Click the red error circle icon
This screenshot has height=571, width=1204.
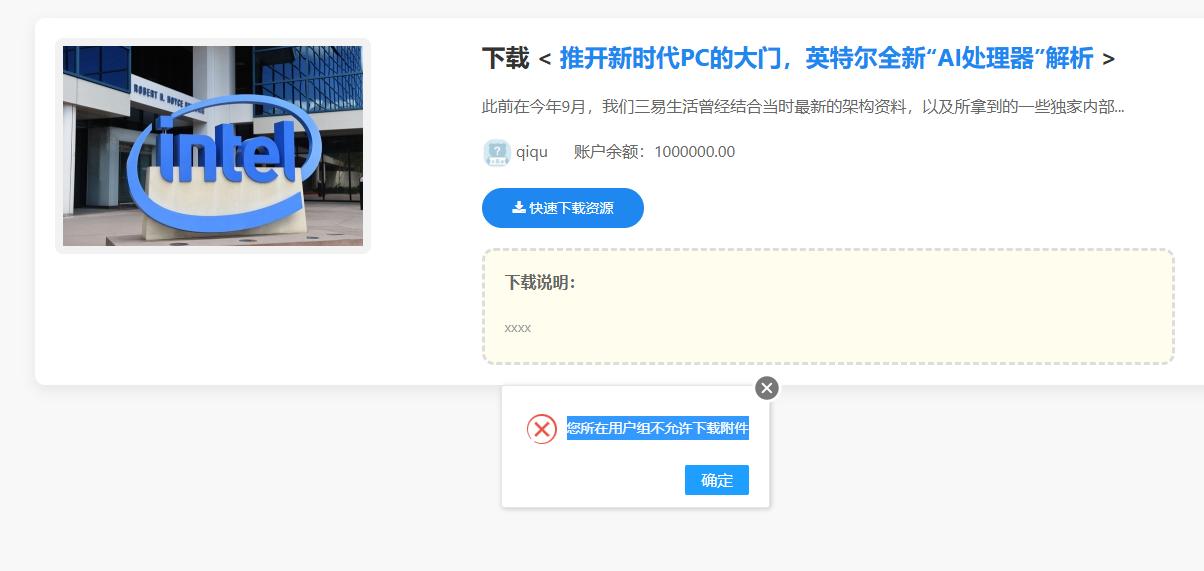[542, 429]
